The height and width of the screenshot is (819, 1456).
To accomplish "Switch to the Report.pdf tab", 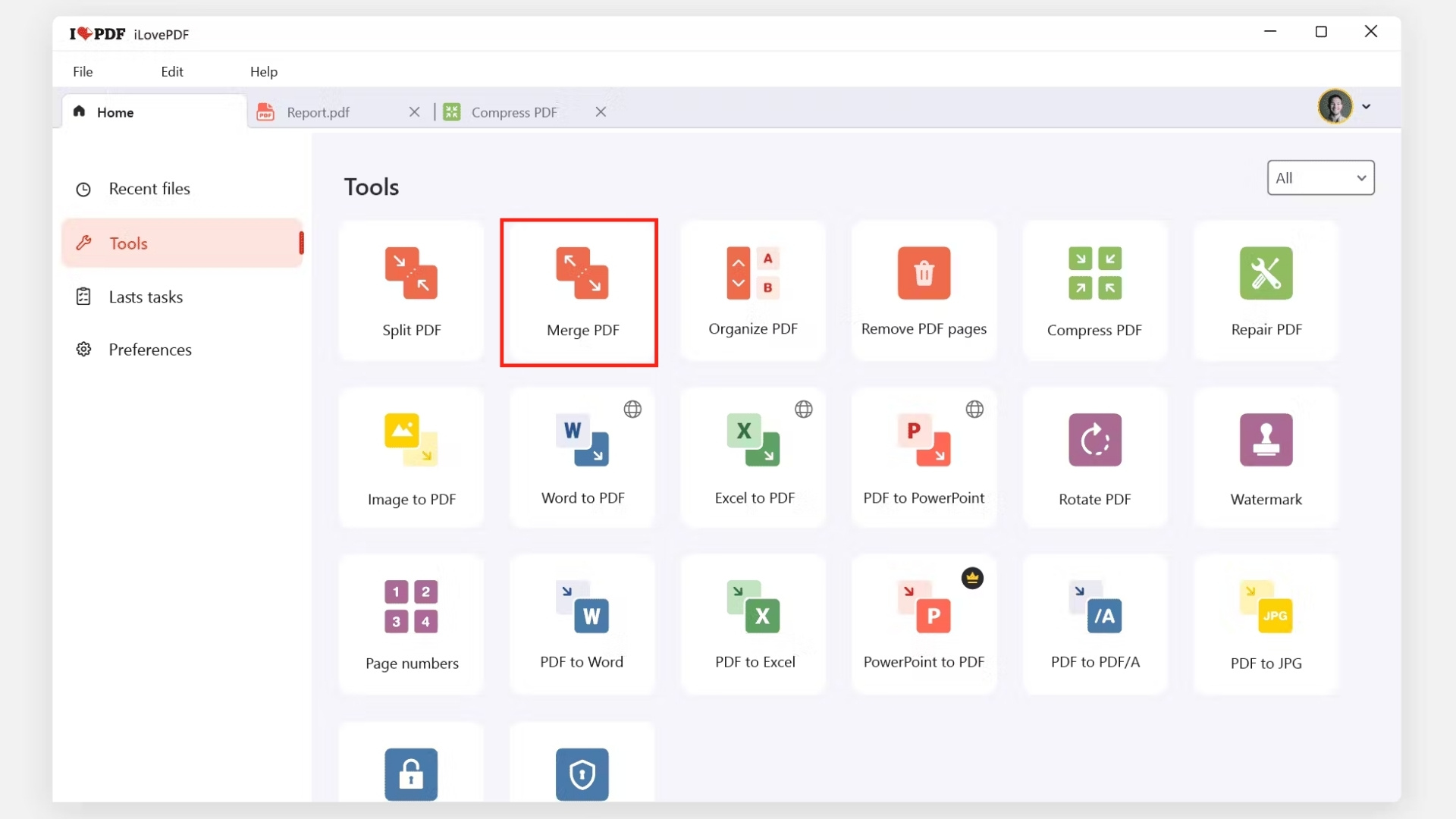I will point(318,112).
